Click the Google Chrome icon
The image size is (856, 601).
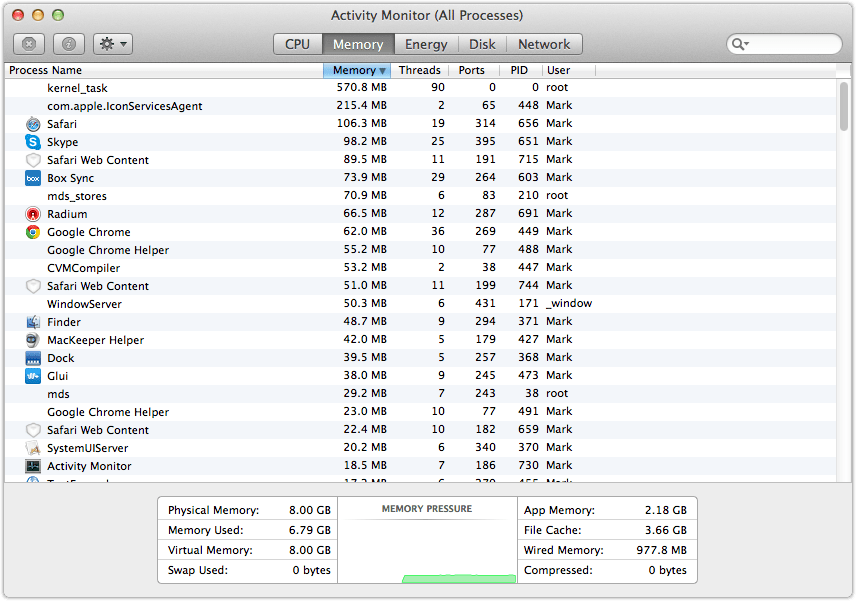pyautogui.click(x=33, y=232)
